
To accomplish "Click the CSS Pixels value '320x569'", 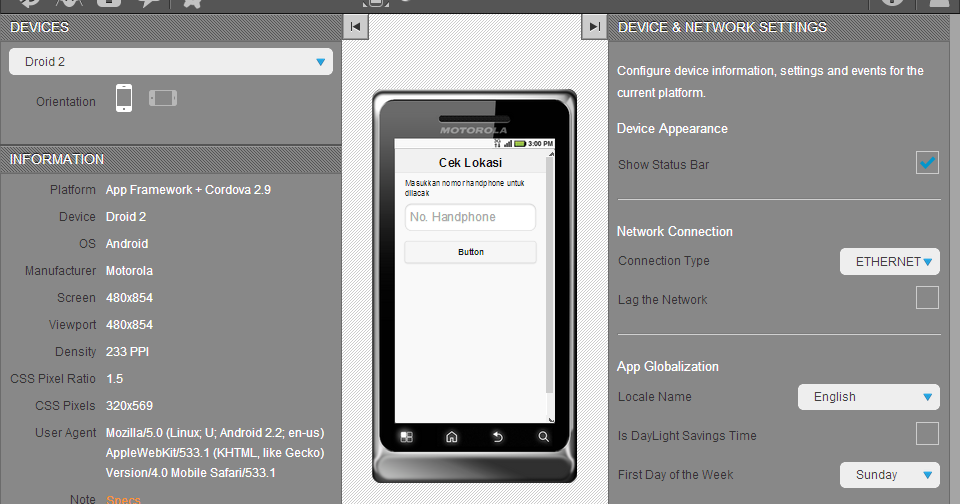I will tap(129, 405).
